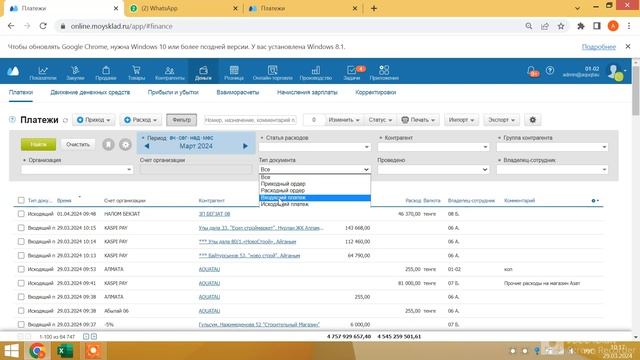
Task: Check the row with amount 64 790,00
Action: pos(21,256)
